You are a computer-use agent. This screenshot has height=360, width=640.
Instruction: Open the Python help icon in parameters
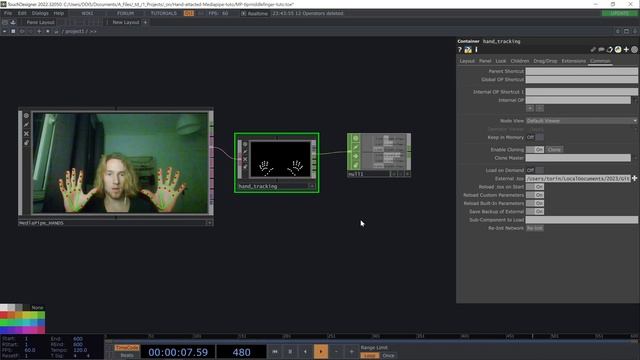(468, 49)
